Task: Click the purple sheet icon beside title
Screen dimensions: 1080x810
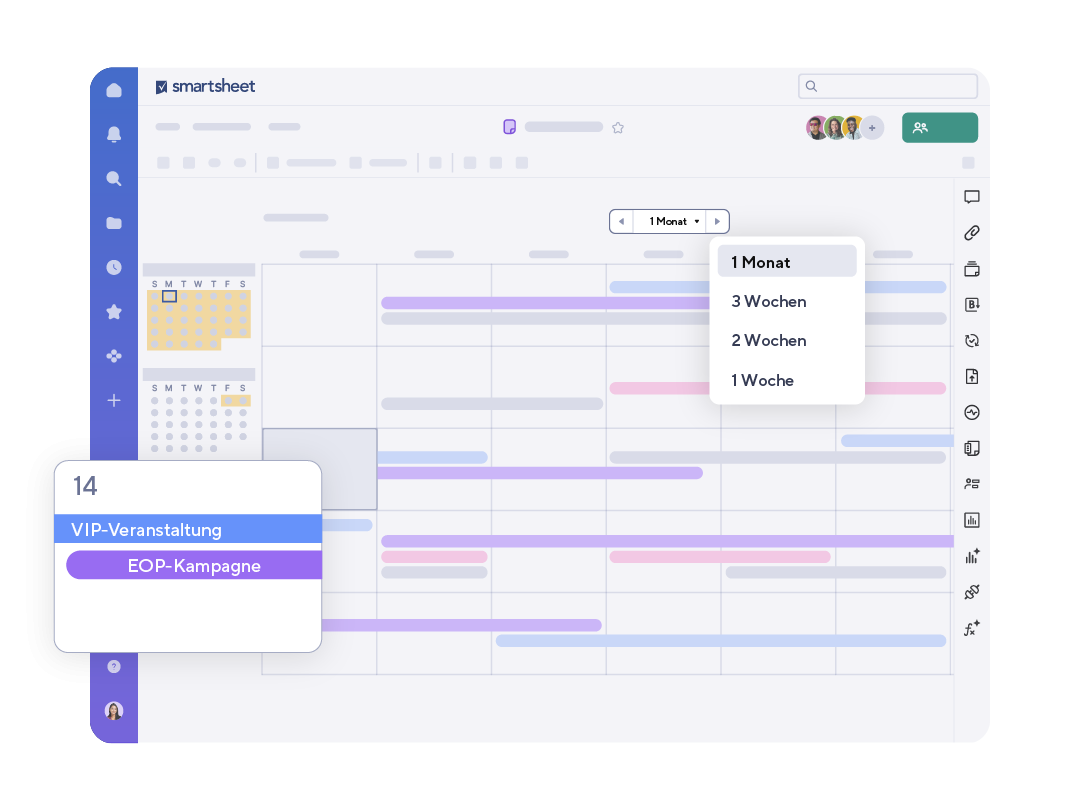Action: point(510,127)
